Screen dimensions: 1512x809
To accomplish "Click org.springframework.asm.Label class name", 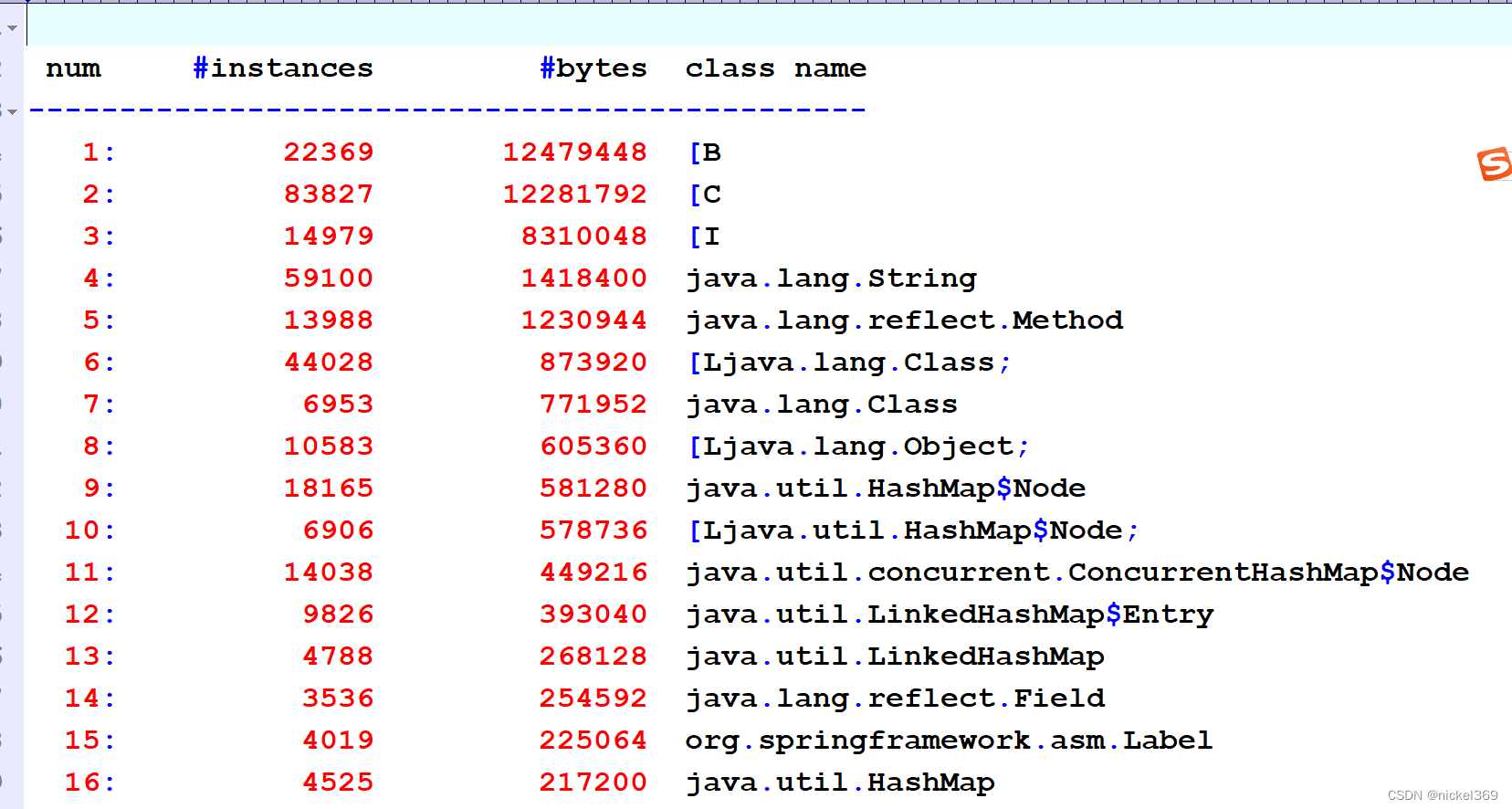I will tap(950, 741).
